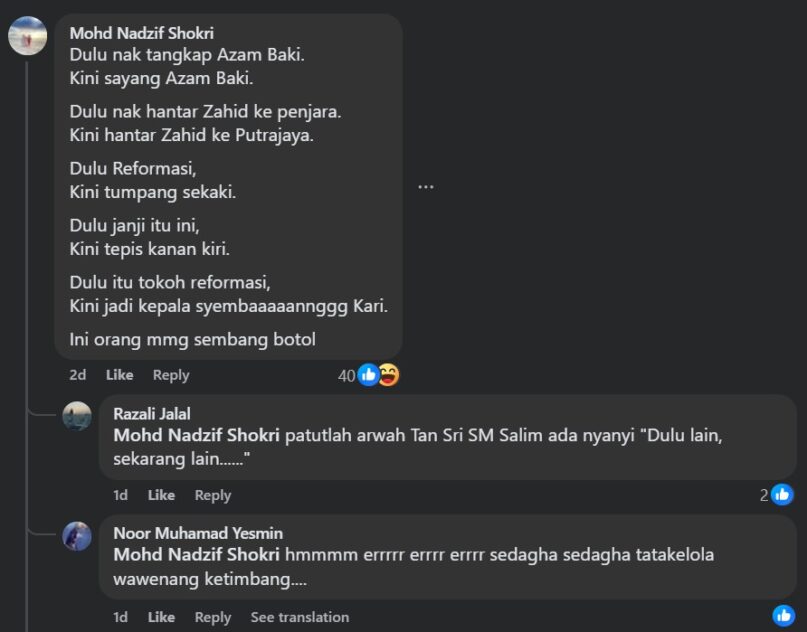This screenshot has width=807, height=632.
Task: Click the like reaction icon on Mohd Nadzif's comment
Action: pos(368,375)
